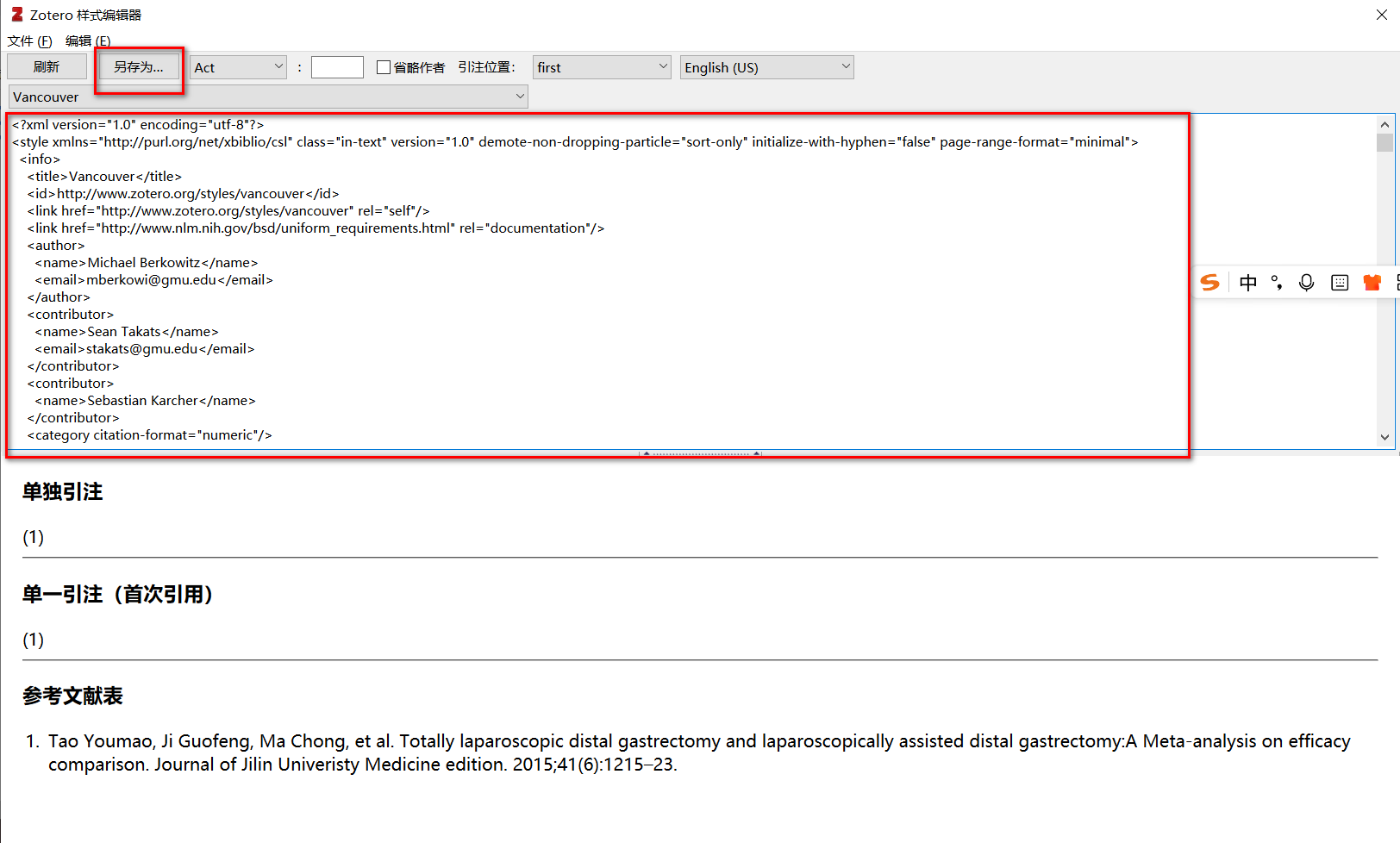Click the uniform_requirements.html link line
Screen dimensions: 1400x843
click(x=316, y=228)
